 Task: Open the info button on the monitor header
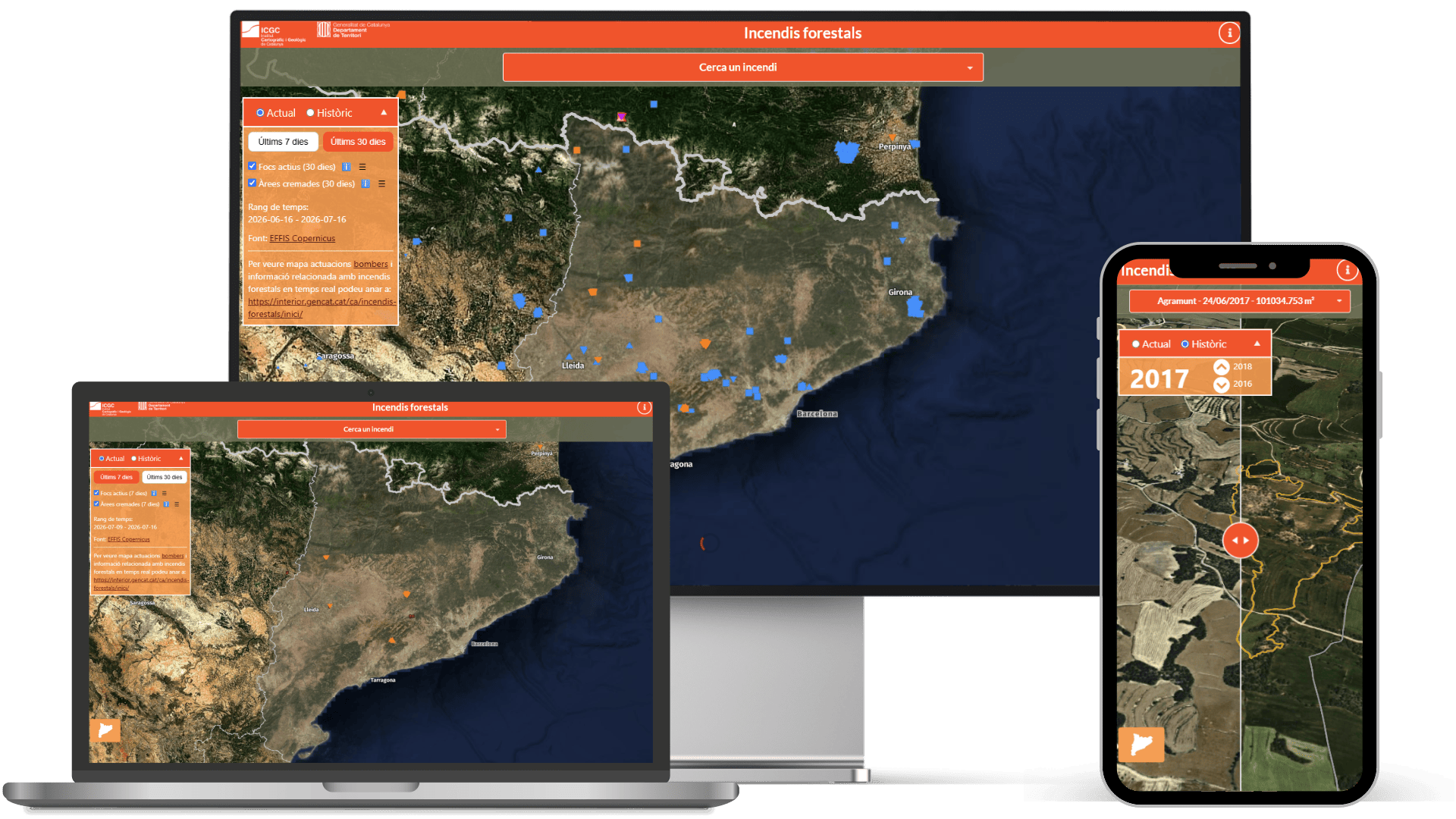(x=1229, y=33)
